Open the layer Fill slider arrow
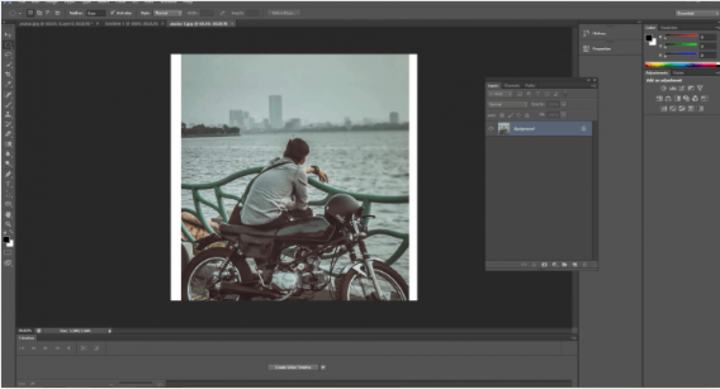 [x=563, y=115]
